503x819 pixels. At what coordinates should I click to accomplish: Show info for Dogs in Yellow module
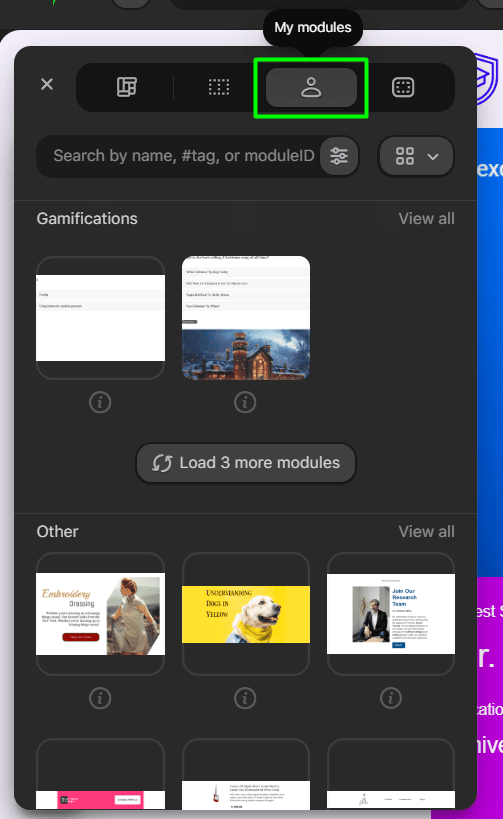pyautogui.click(x=245, y=698)
